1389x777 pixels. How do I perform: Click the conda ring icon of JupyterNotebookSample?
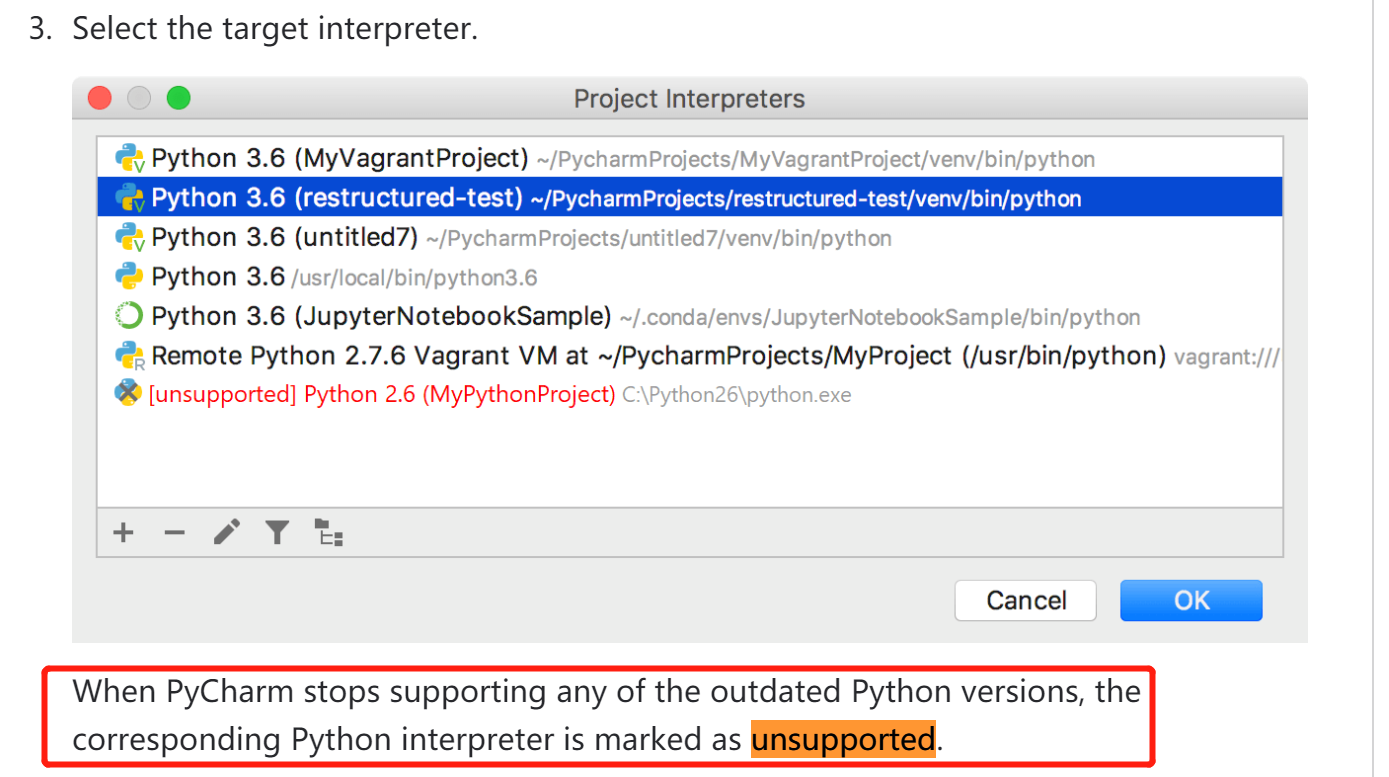[129, 317]
